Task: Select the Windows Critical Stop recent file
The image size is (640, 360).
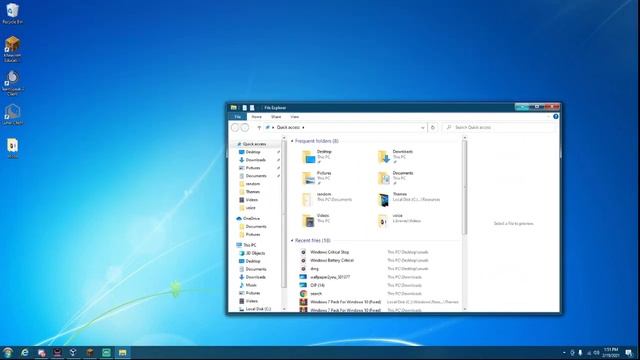Action: tap(329, 252)
